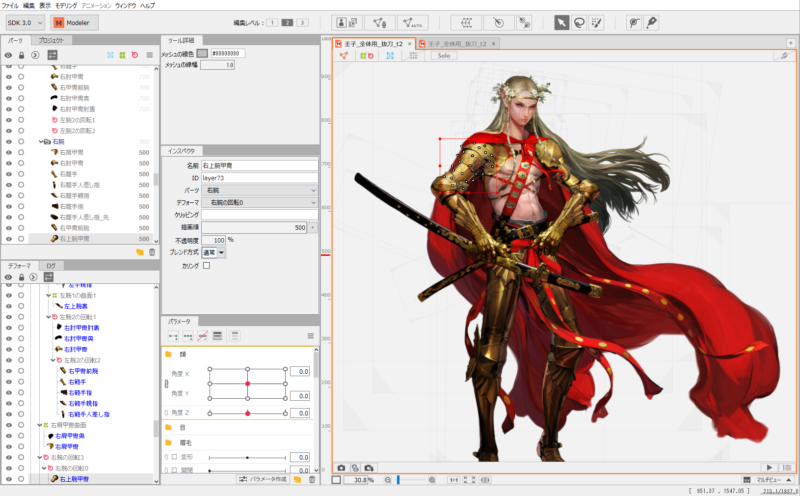Hide 左上腕裏 in the Deformer panel
Image resolution: width=800 pixels, height=496 pixels.
tap(9, 306)
